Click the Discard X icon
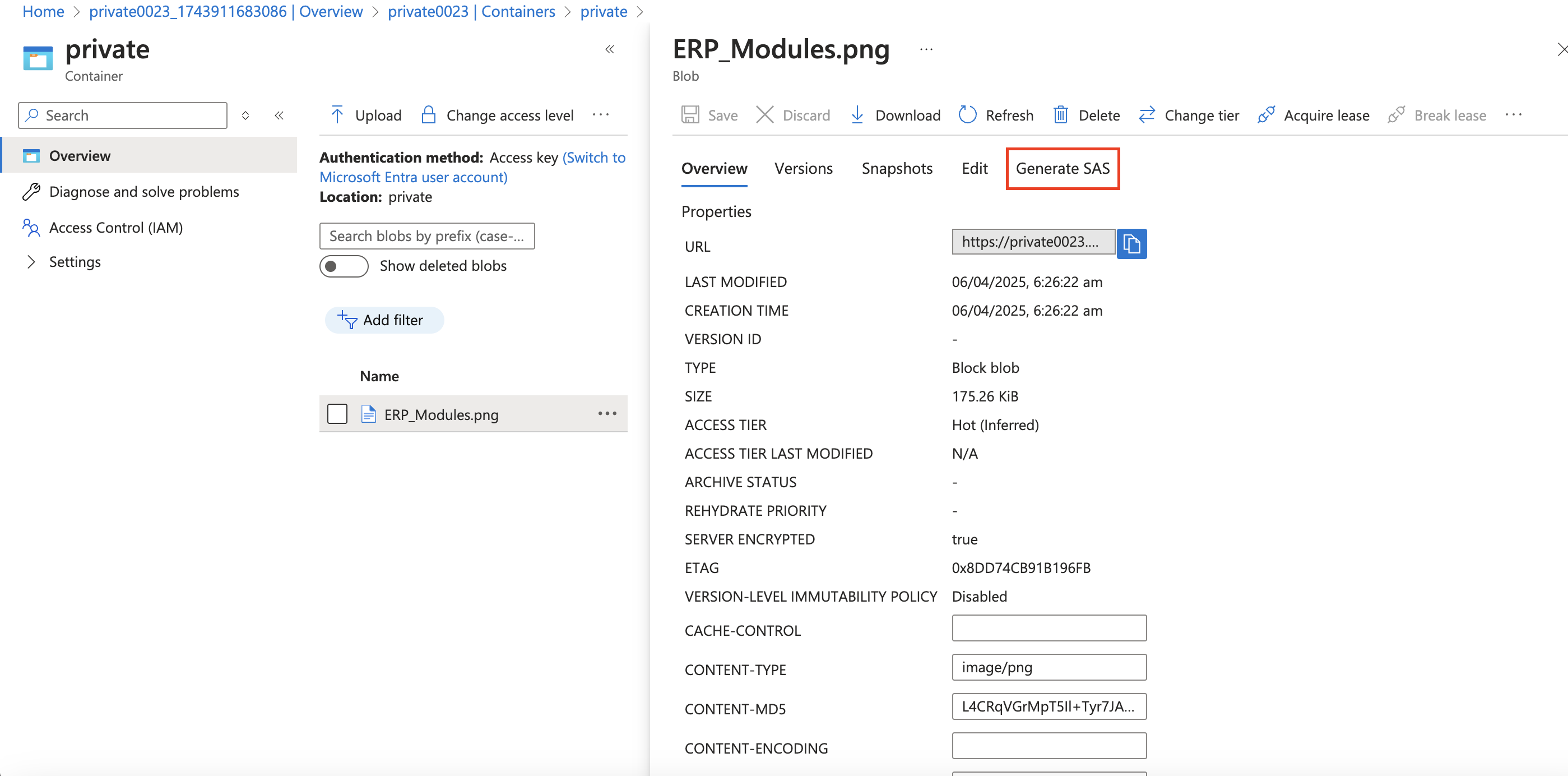This screenshot has height=776, width=1568. click(764, 114)
